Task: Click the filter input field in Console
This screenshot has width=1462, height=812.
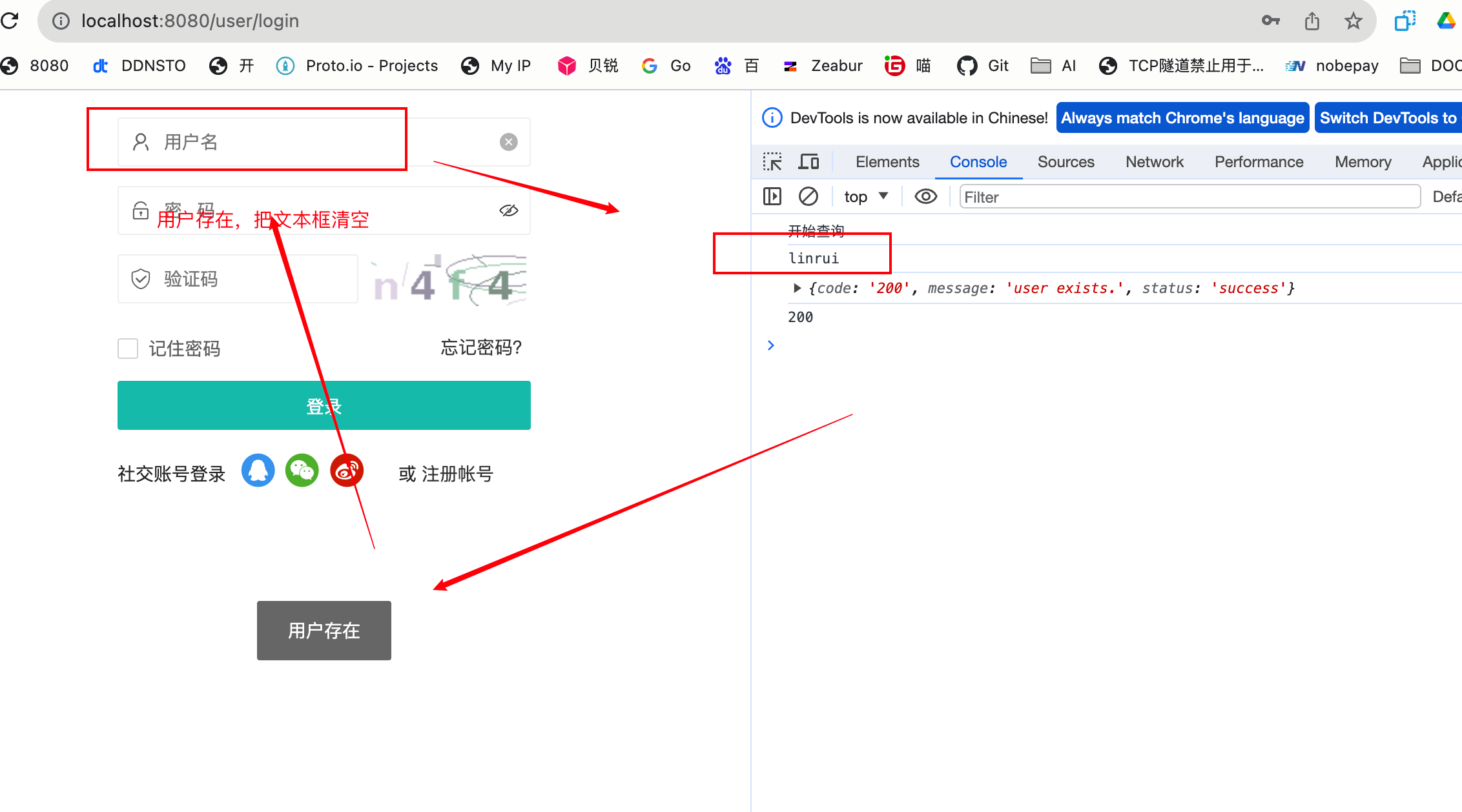Action: point(1189,197)
